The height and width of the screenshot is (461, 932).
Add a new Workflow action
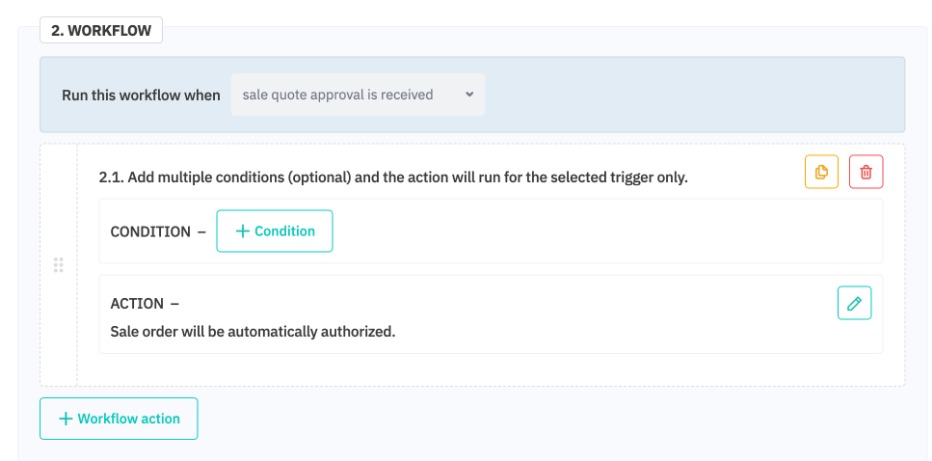pos(118,419)
